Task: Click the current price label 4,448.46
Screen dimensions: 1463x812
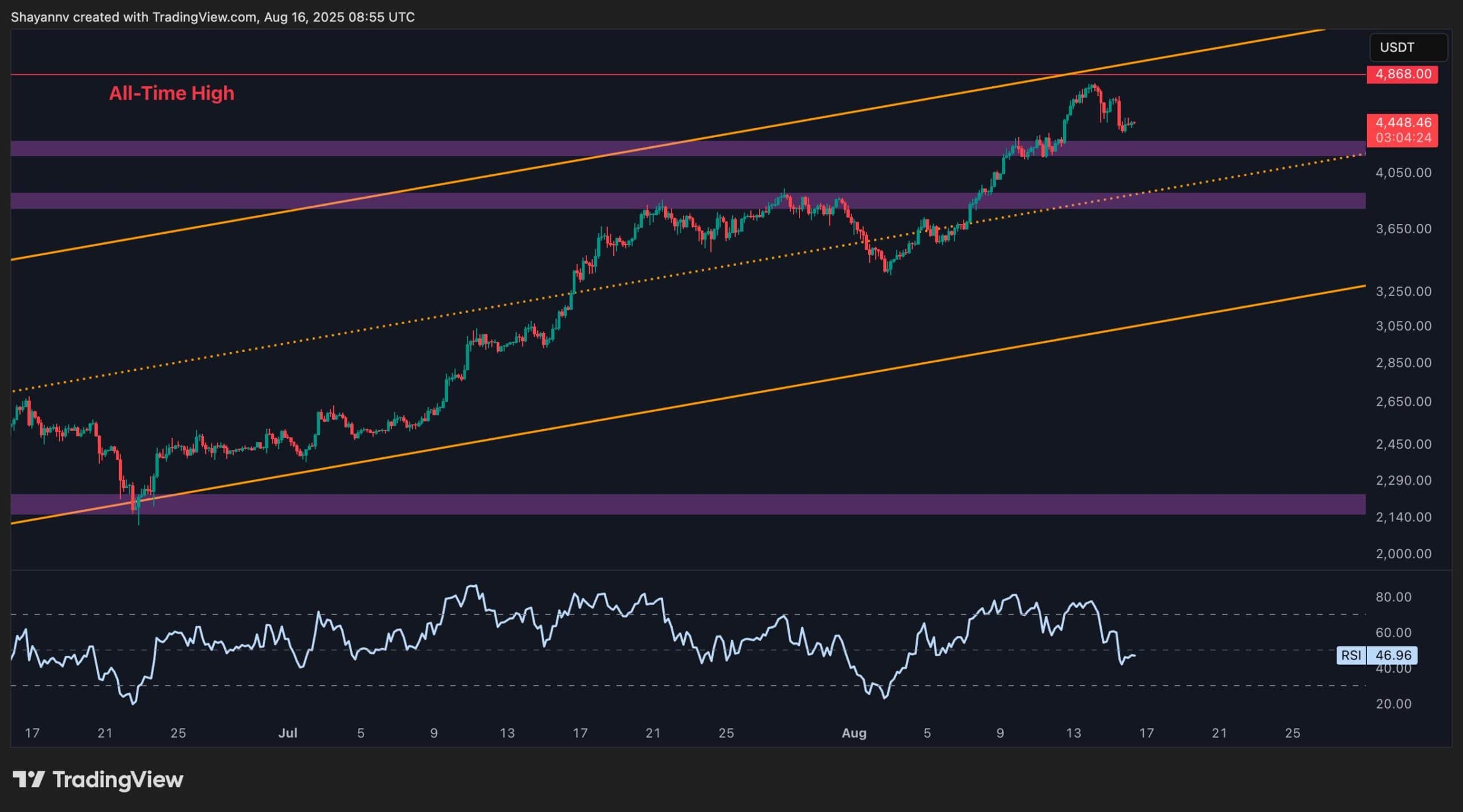Action: pyautogui.click(x=1402, y=122)
